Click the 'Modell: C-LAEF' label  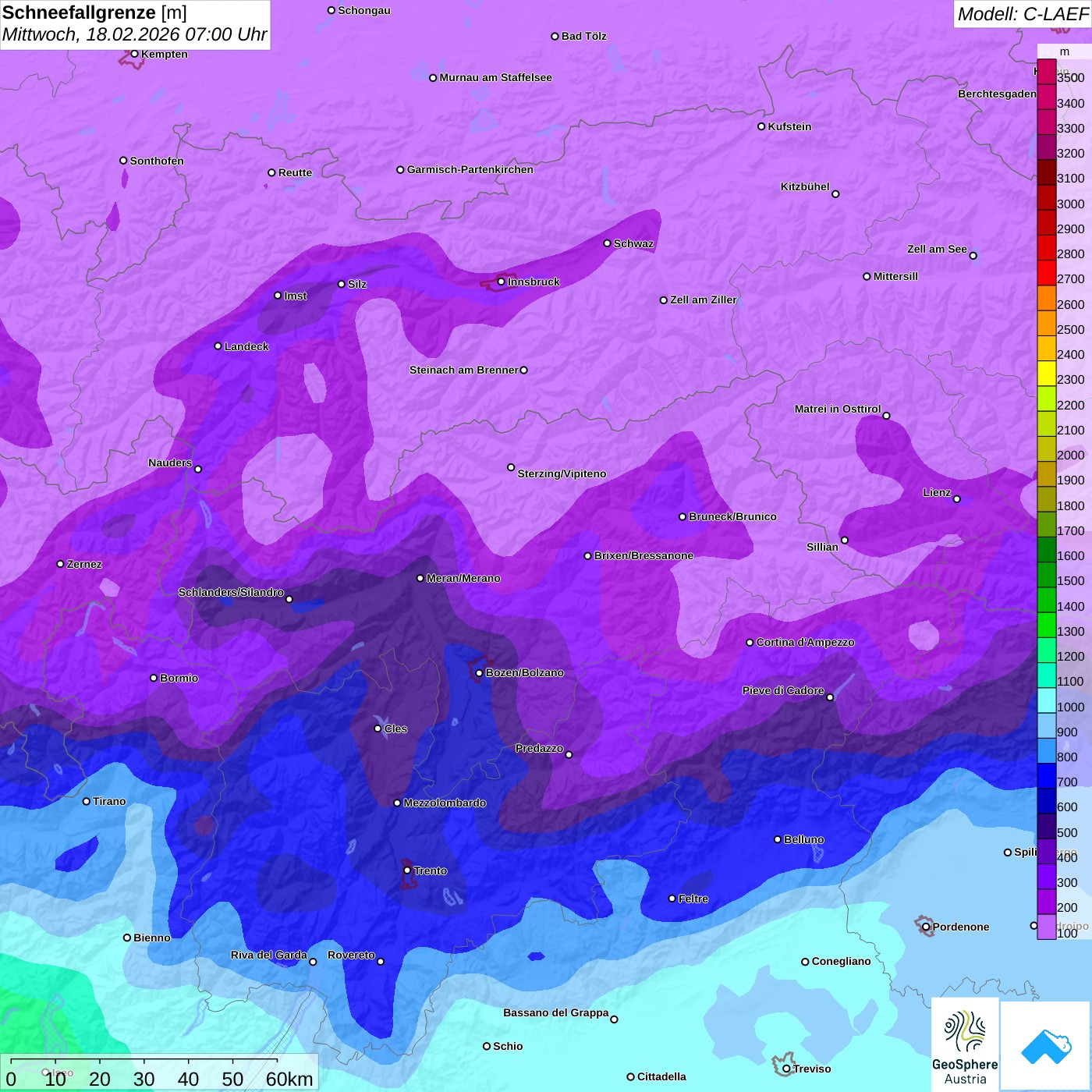pos(1023,14)
